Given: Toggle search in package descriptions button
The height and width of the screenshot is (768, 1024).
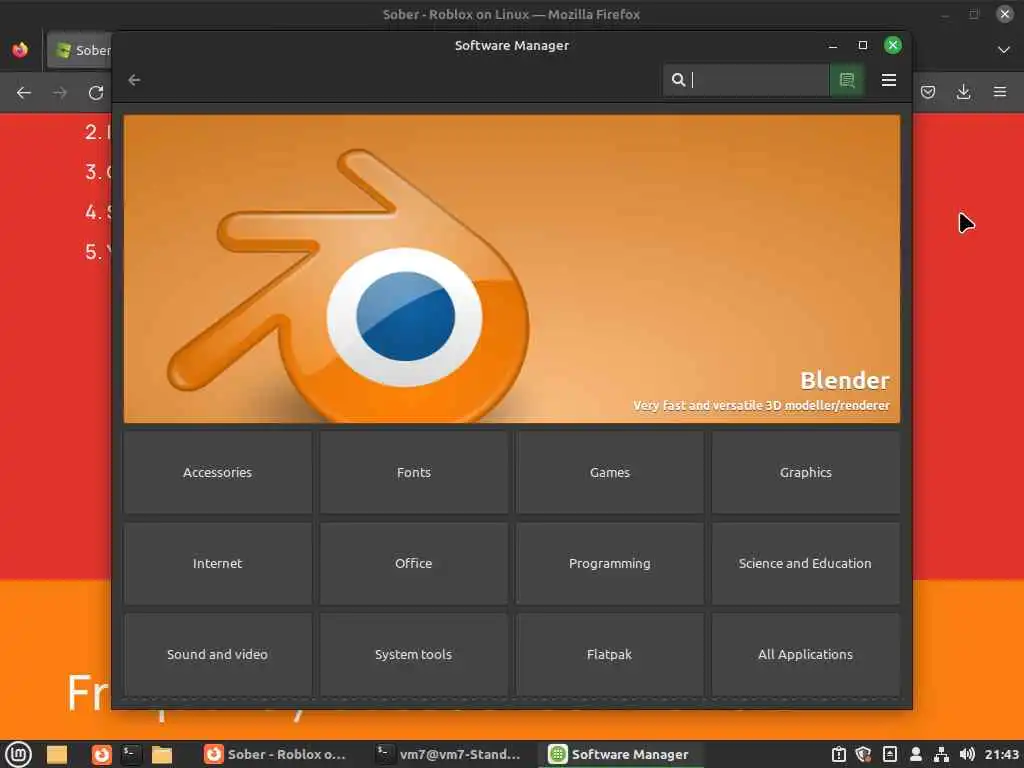Looking at the screenshot, I should point(847,80).
